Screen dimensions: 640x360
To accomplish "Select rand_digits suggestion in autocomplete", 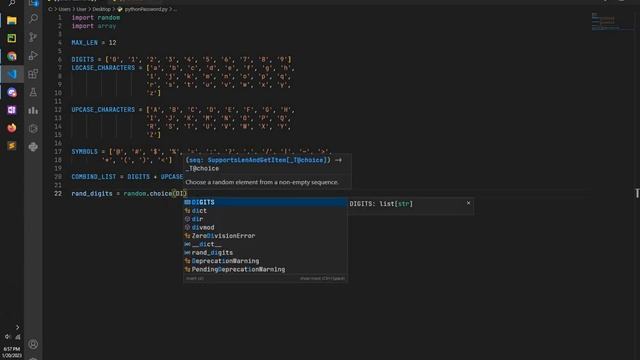I will pyautogui.click(x=264, y=253).
